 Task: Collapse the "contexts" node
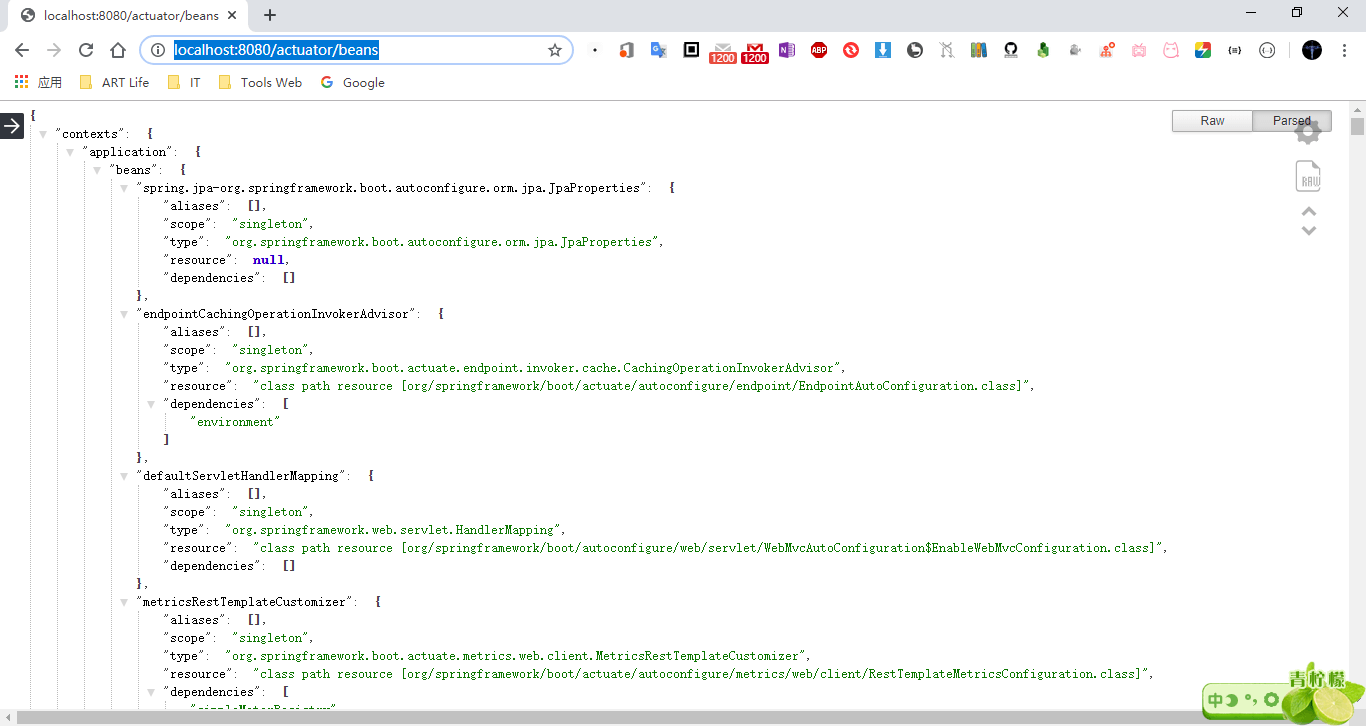click(44, 134)
